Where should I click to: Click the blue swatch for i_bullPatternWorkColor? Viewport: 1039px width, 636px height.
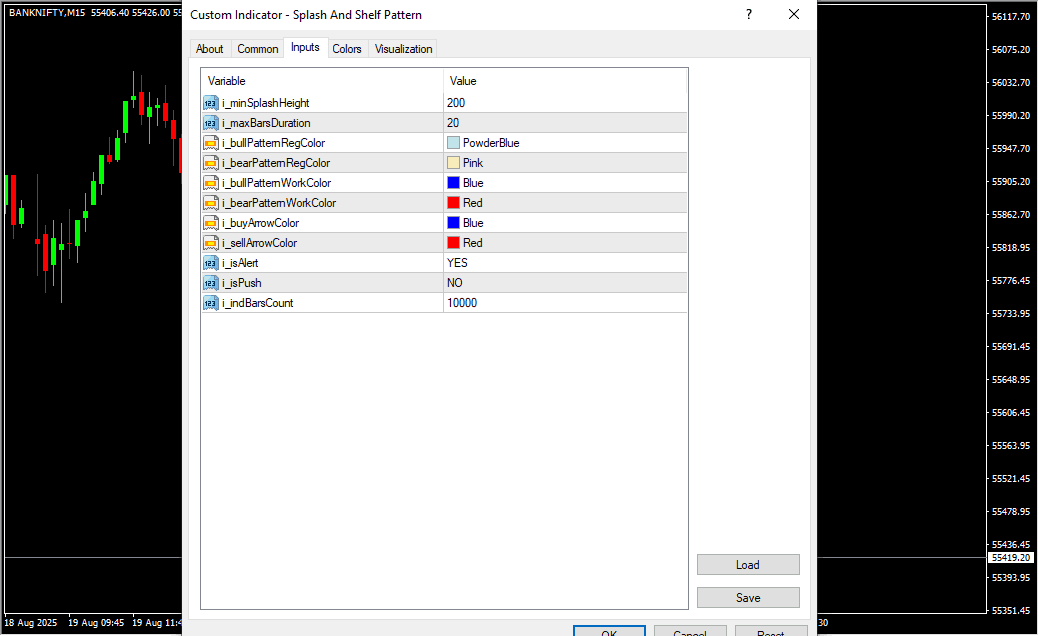point(453,183)
